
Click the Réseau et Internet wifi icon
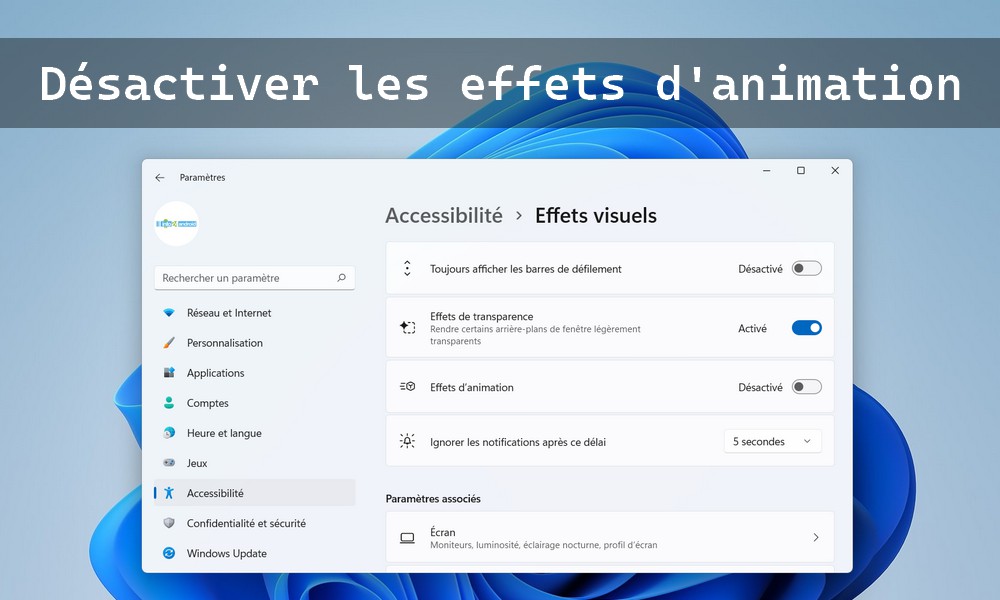(x=169, y=313)
